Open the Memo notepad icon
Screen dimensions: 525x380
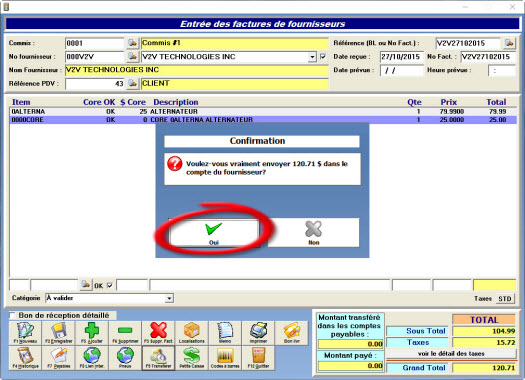[225, 333]
